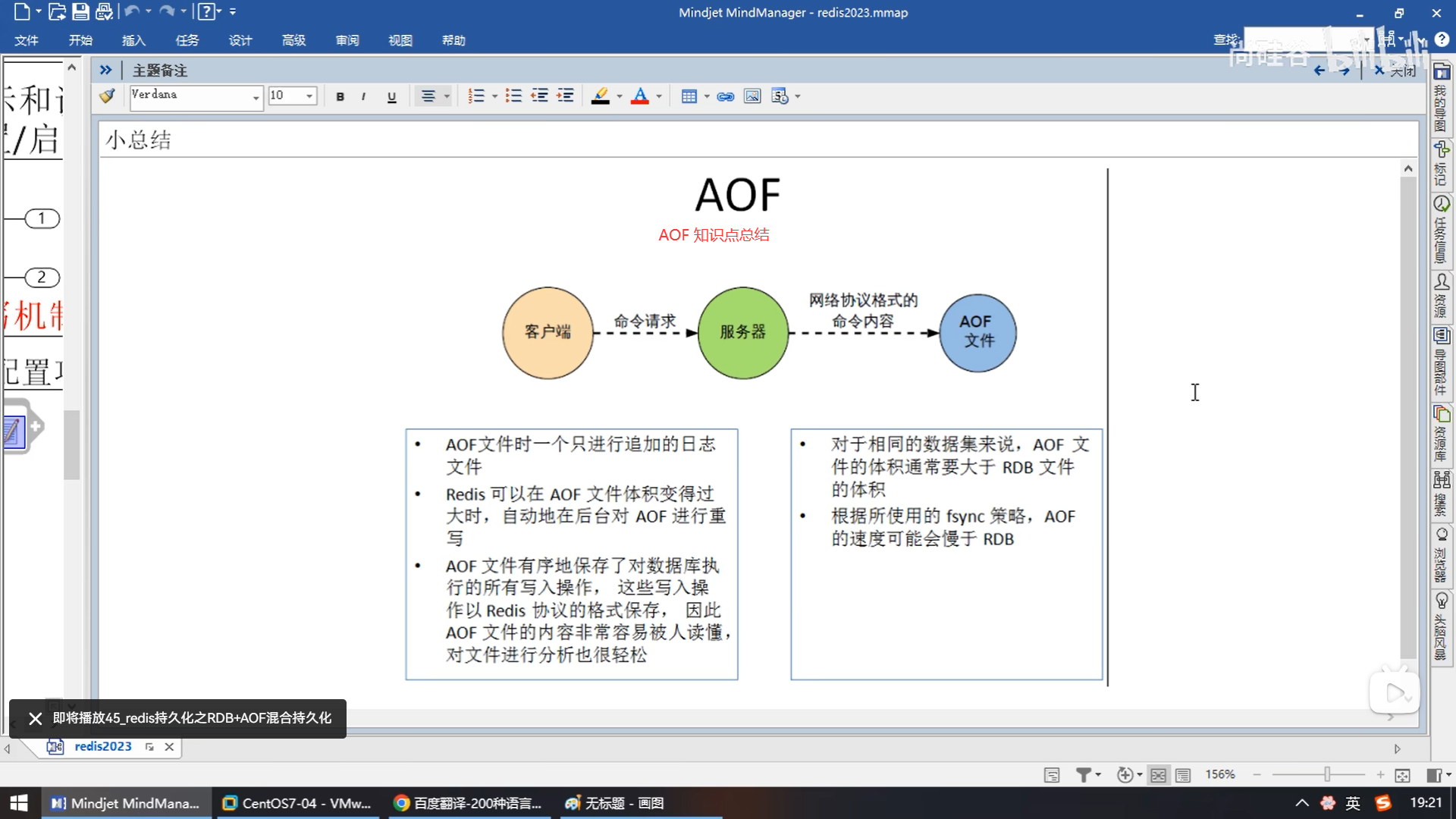Open the 插入 menu
Viewport: 1456px width, 819px height.
click(133, 40)
